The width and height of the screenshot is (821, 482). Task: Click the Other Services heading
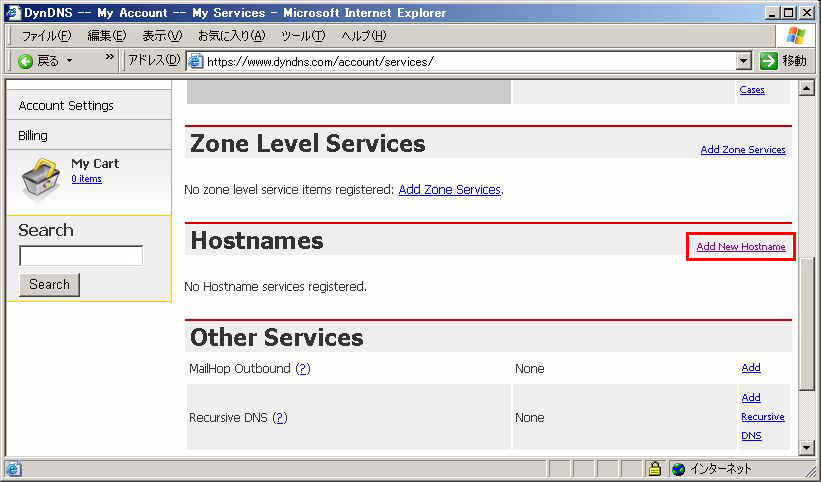276,338
